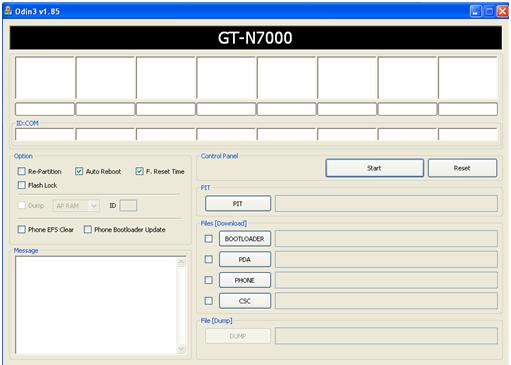Check the BOOTLOADER file checkbox
Screen dimensions: 511x365
pyautogui.click(x=209, y=239)
